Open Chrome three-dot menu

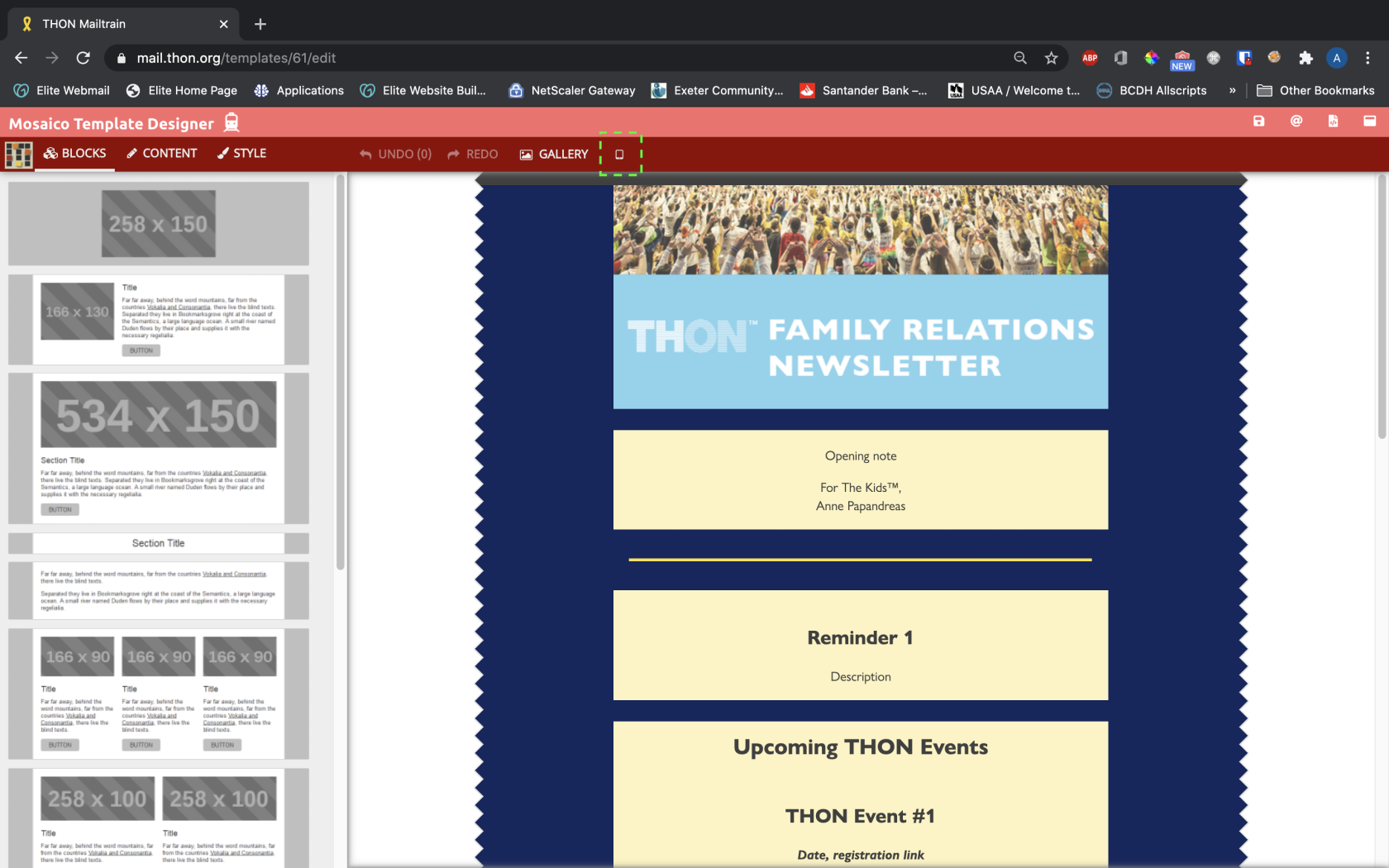point(1368,58)
